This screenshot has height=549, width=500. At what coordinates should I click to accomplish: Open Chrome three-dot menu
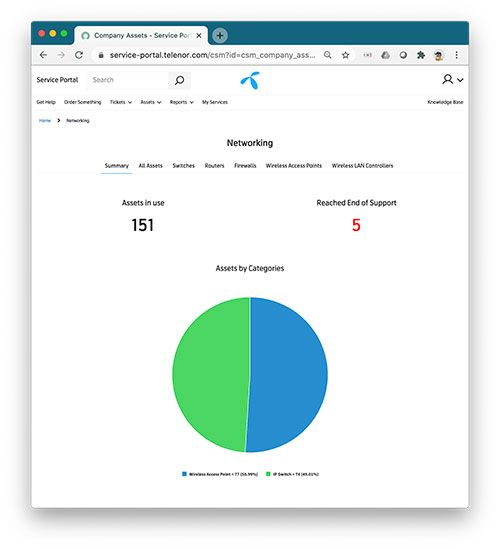[x=457, y=55]
